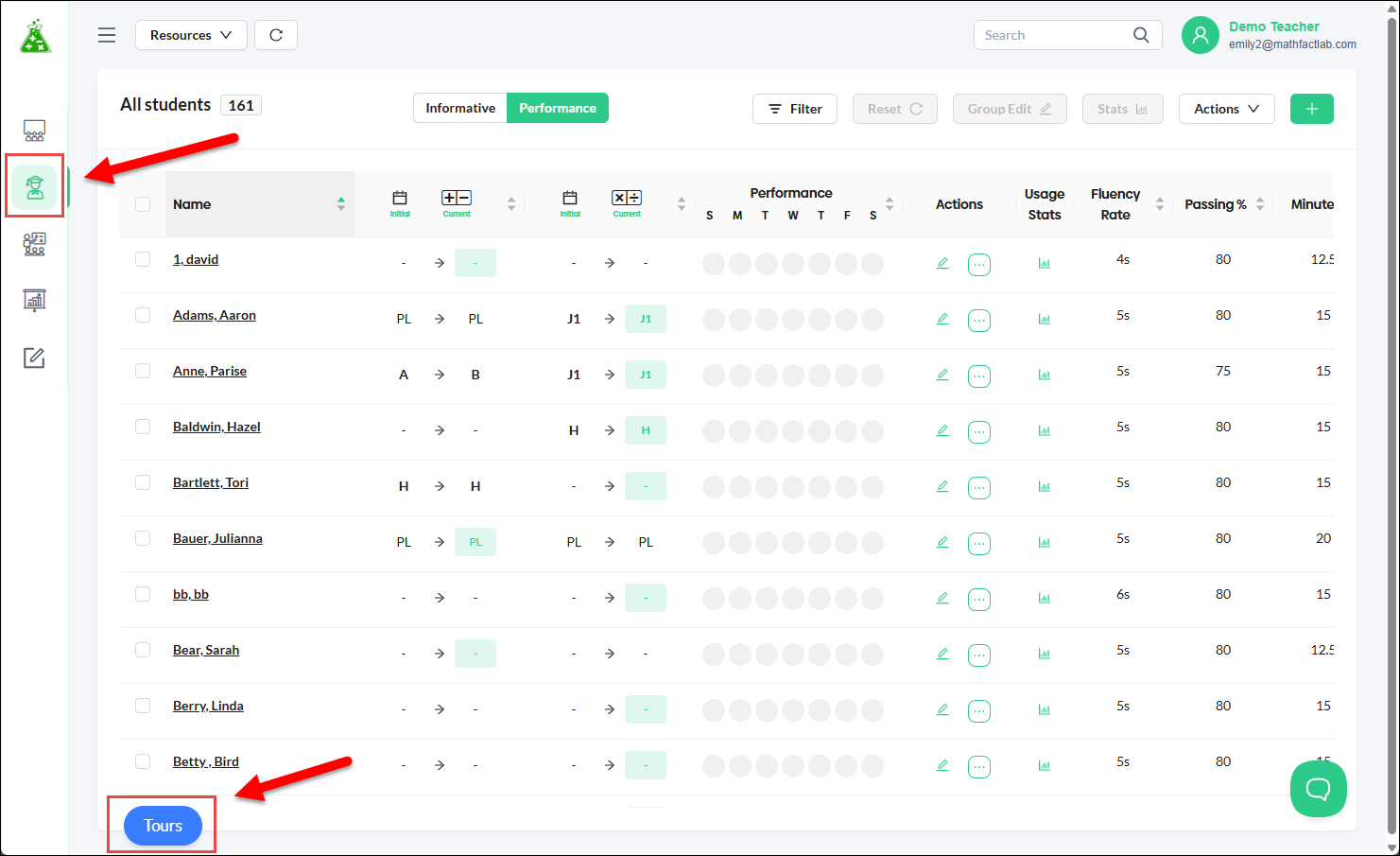This screenshot has height=856, width=1400.
Task: Open the Resources dropdown
Action: [191, 35]
